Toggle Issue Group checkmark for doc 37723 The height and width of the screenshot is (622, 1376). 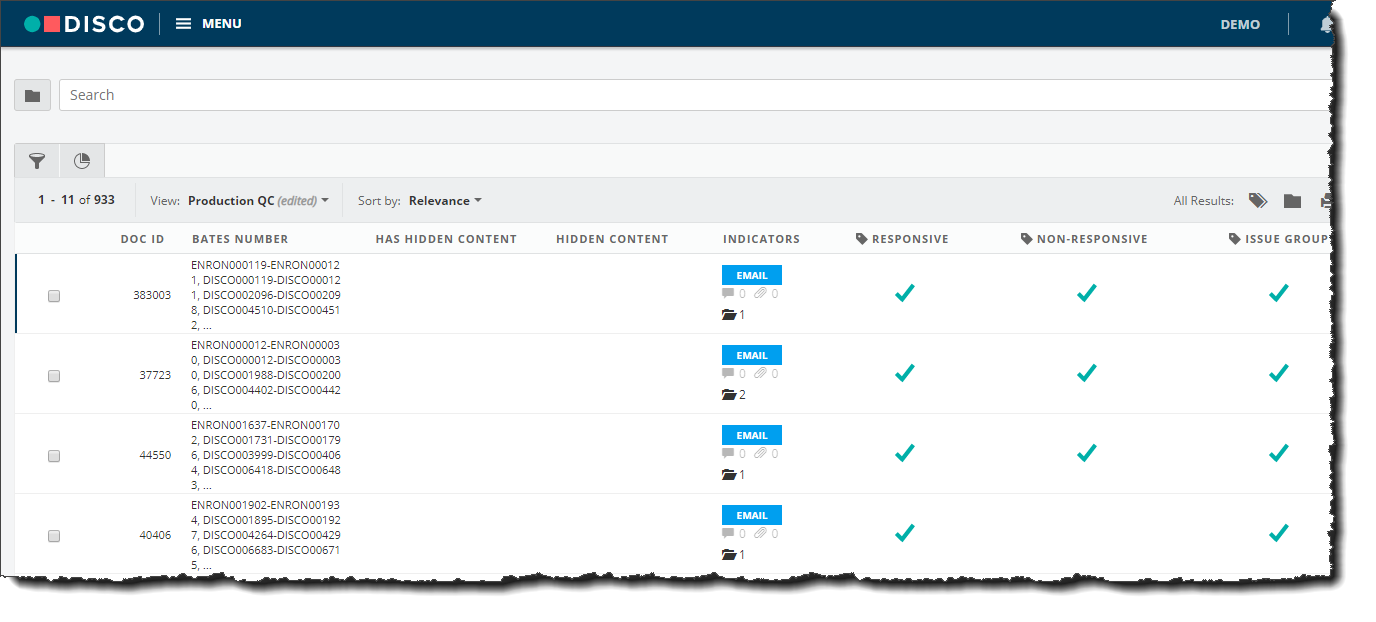point(1278,373)
